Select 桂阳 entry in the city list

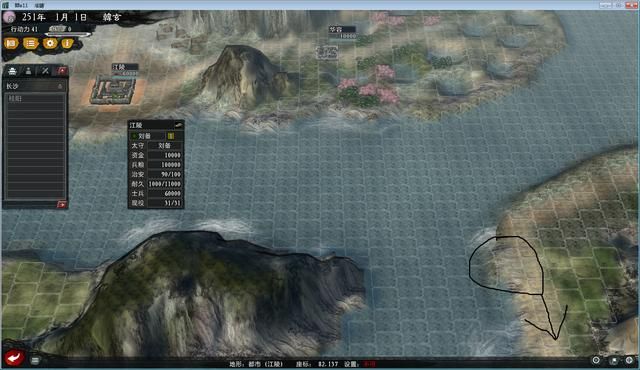(x=35, y=99)
